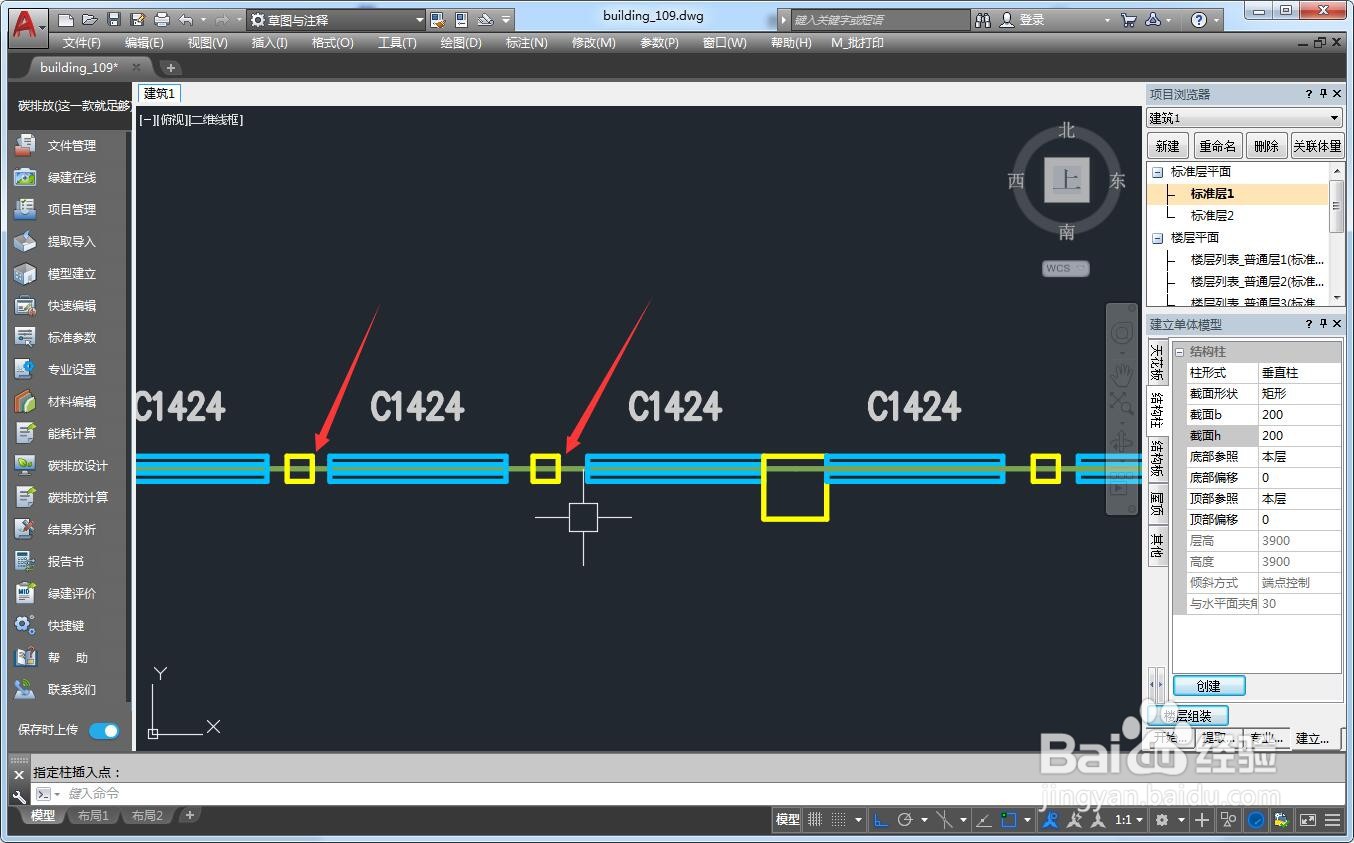Toggle polar tracking in status bar

tap(905, 820)
